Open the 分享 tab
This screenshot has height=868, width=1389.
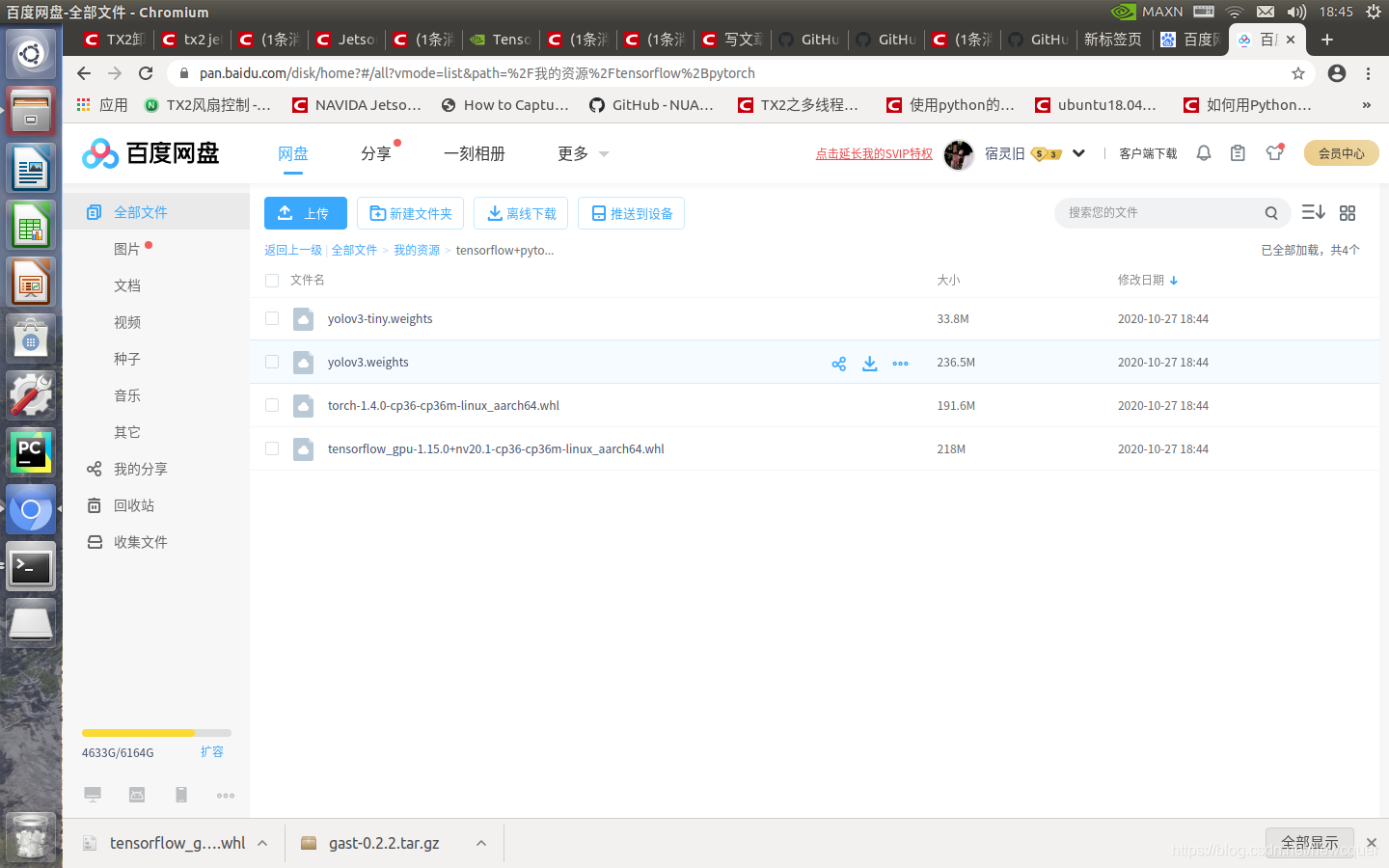click(376, 153)
